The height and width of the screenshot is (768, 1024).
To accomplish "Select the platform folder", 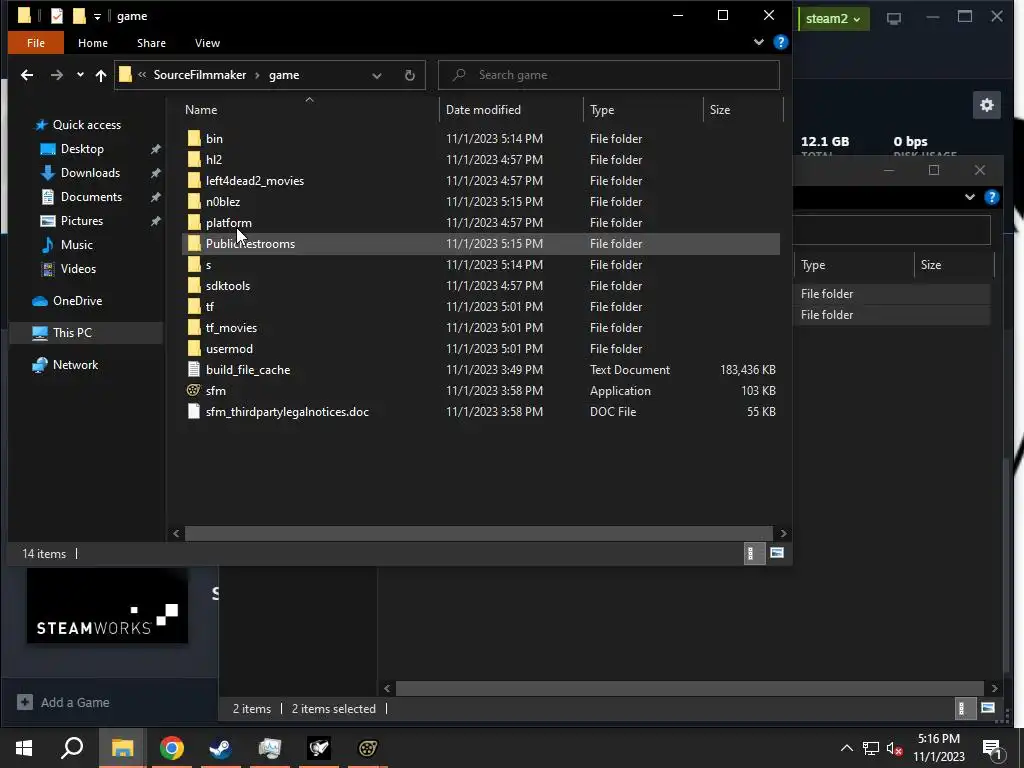I will click(x=229, y=223).
